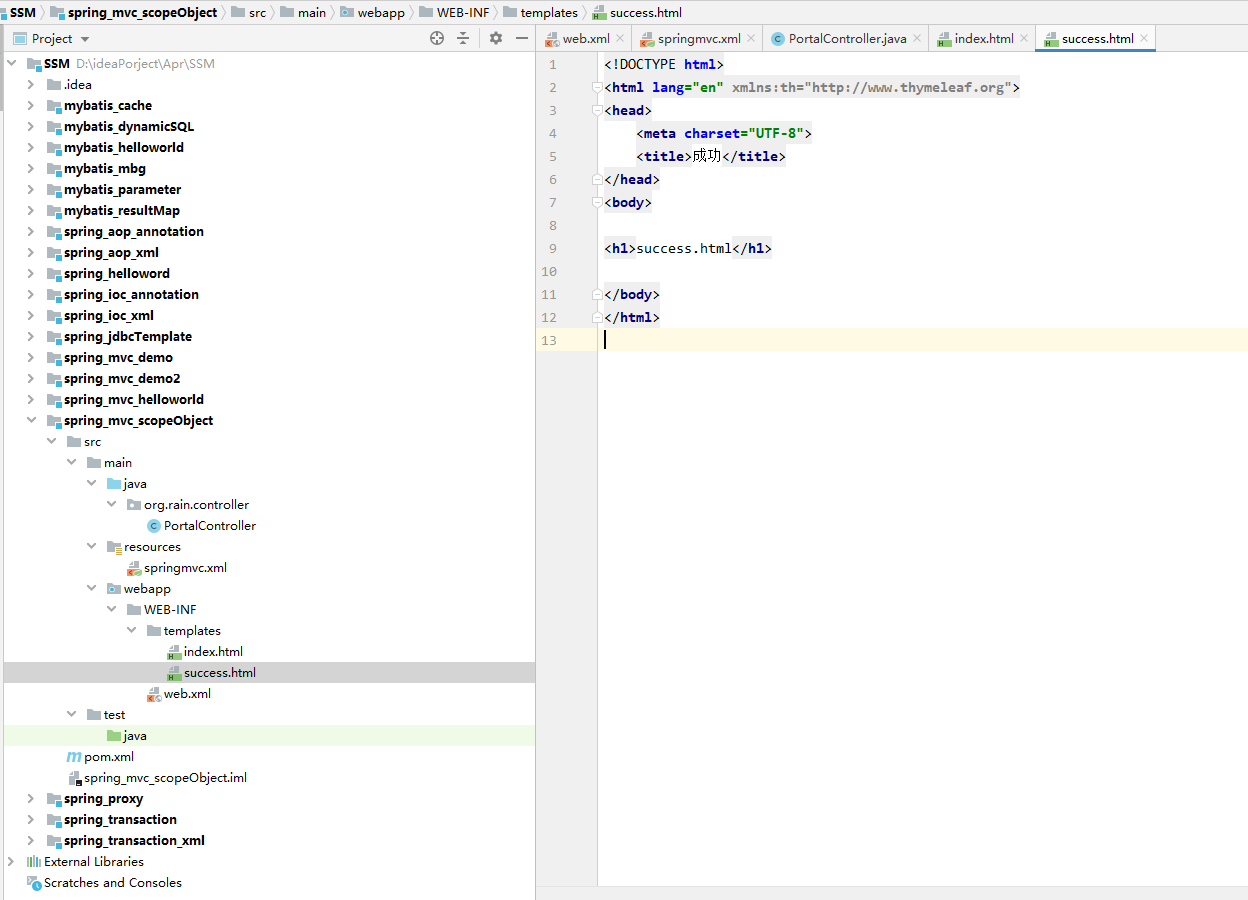1248x900 pixels.
Task: Fold the head tag at line 3
Action: click(x=596, y=111)
